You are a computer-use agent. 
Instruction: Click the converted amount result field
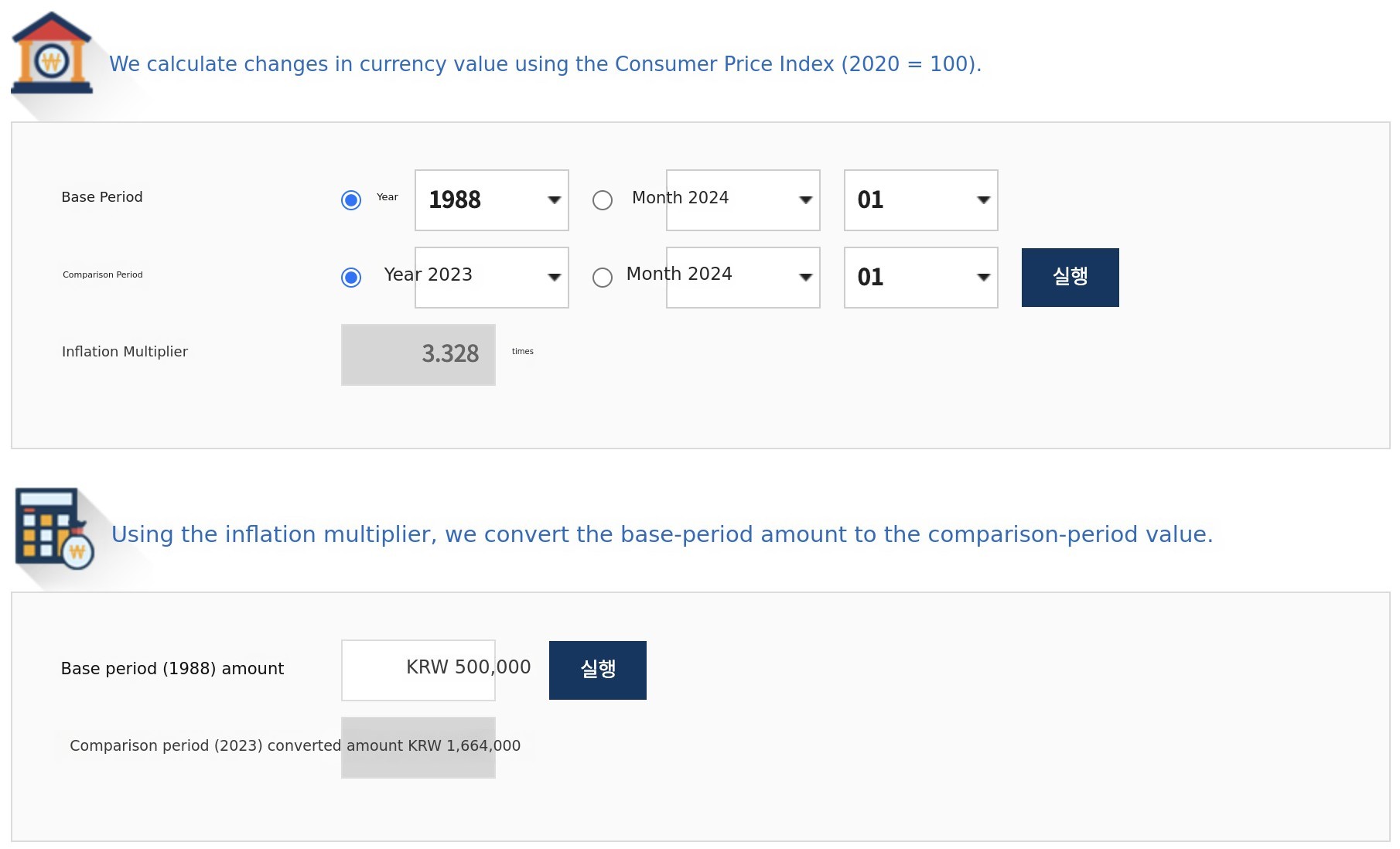(x=418, y=748)
